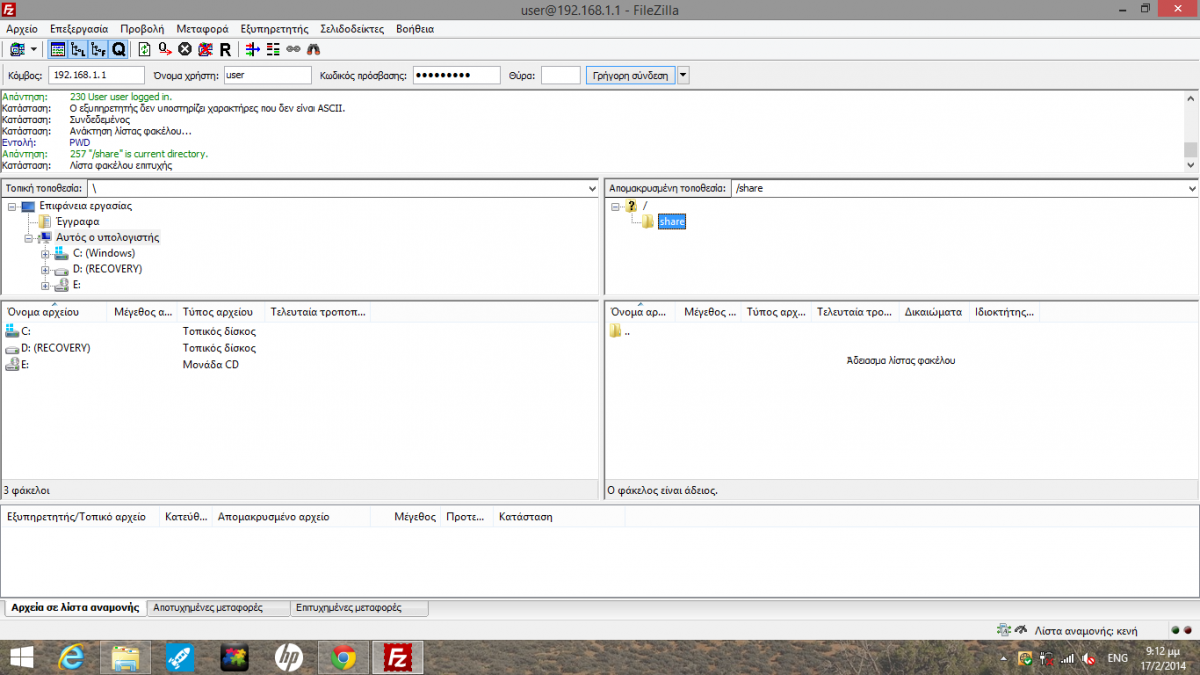
Task: Reconnect to the last server (R icon)
Action: 225,49
